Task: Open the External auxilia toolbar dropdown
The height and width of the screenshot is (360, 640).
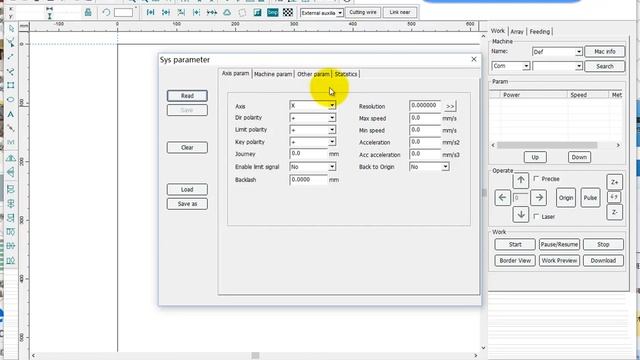Action: [x=340, y=13]
